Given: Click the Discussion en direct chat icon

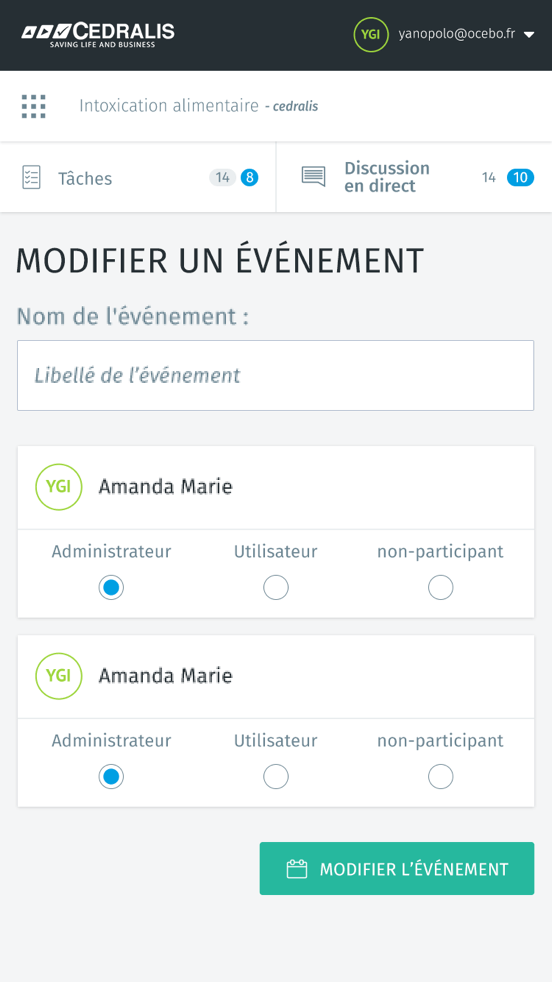Looking at the screenshot, I should [x=313, y=177].
